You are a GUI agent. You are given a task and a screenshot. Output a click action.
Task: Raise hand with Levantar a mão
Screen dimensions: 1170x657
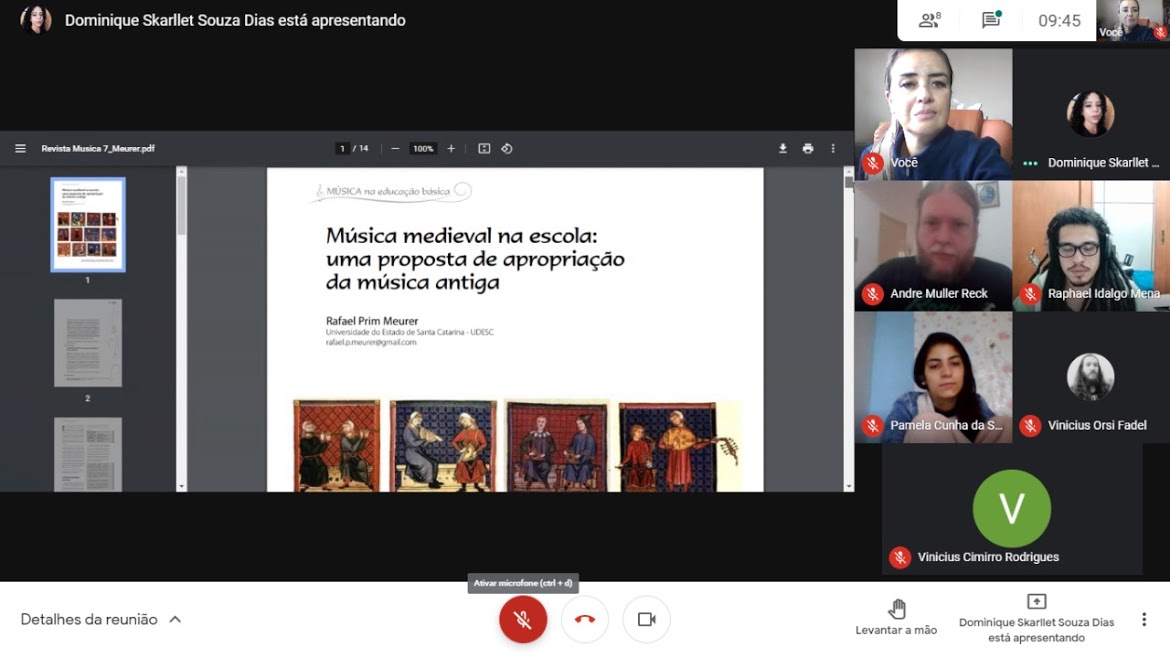(896, 618)
